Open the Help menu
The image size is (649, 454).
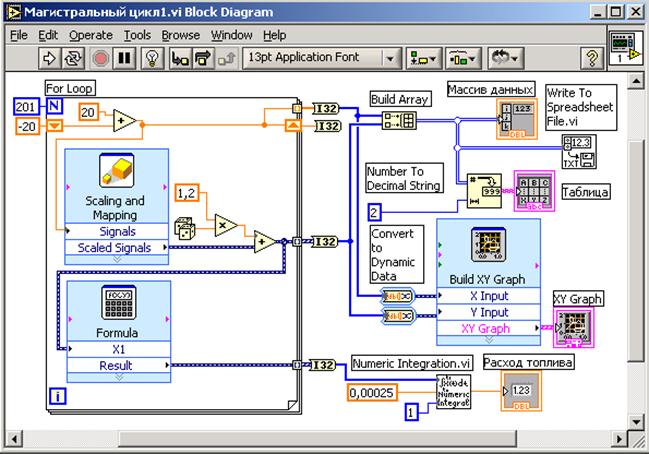click(274, 35)
